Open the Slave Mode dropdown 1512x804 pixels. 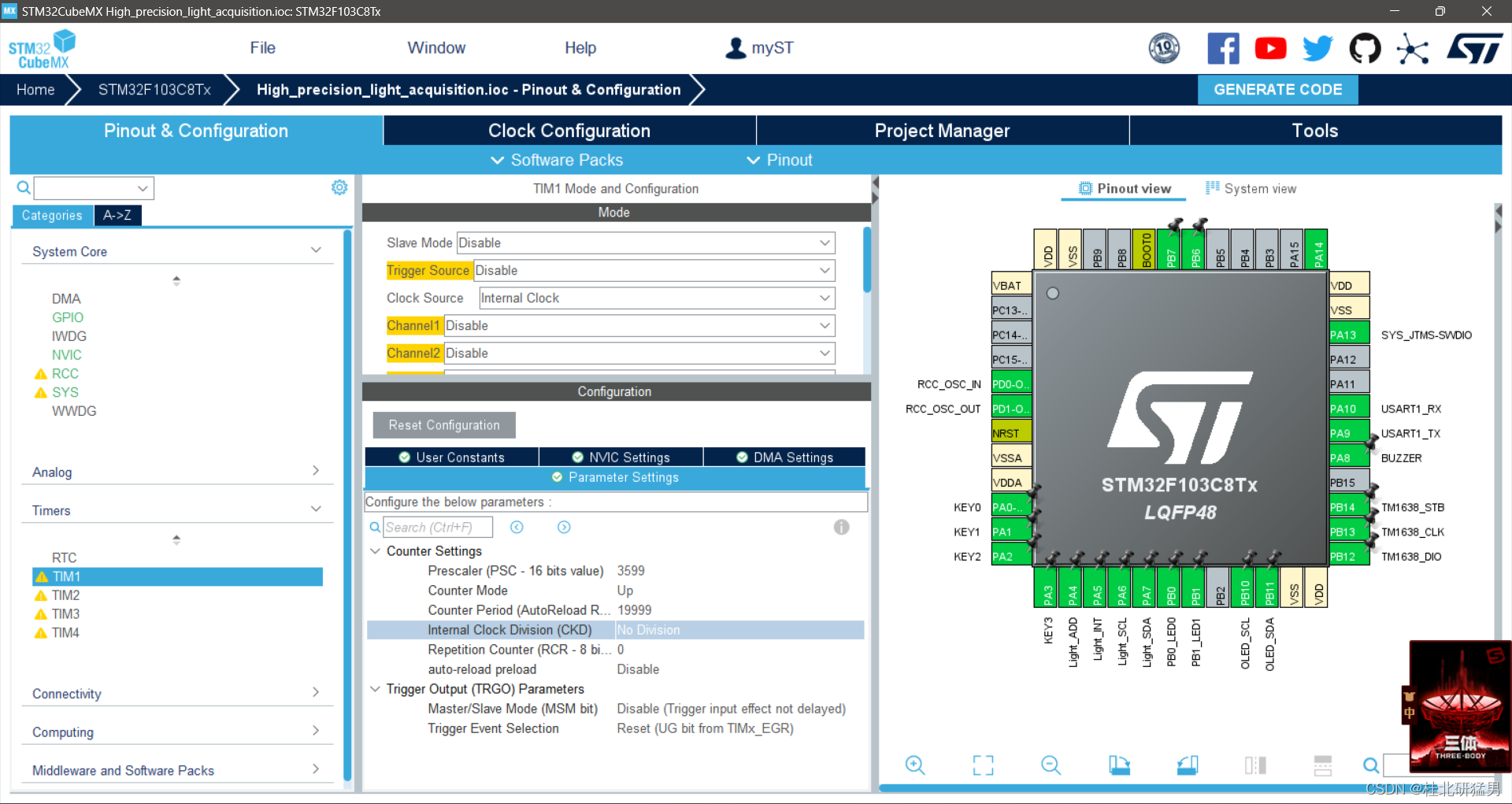point(646,243)
